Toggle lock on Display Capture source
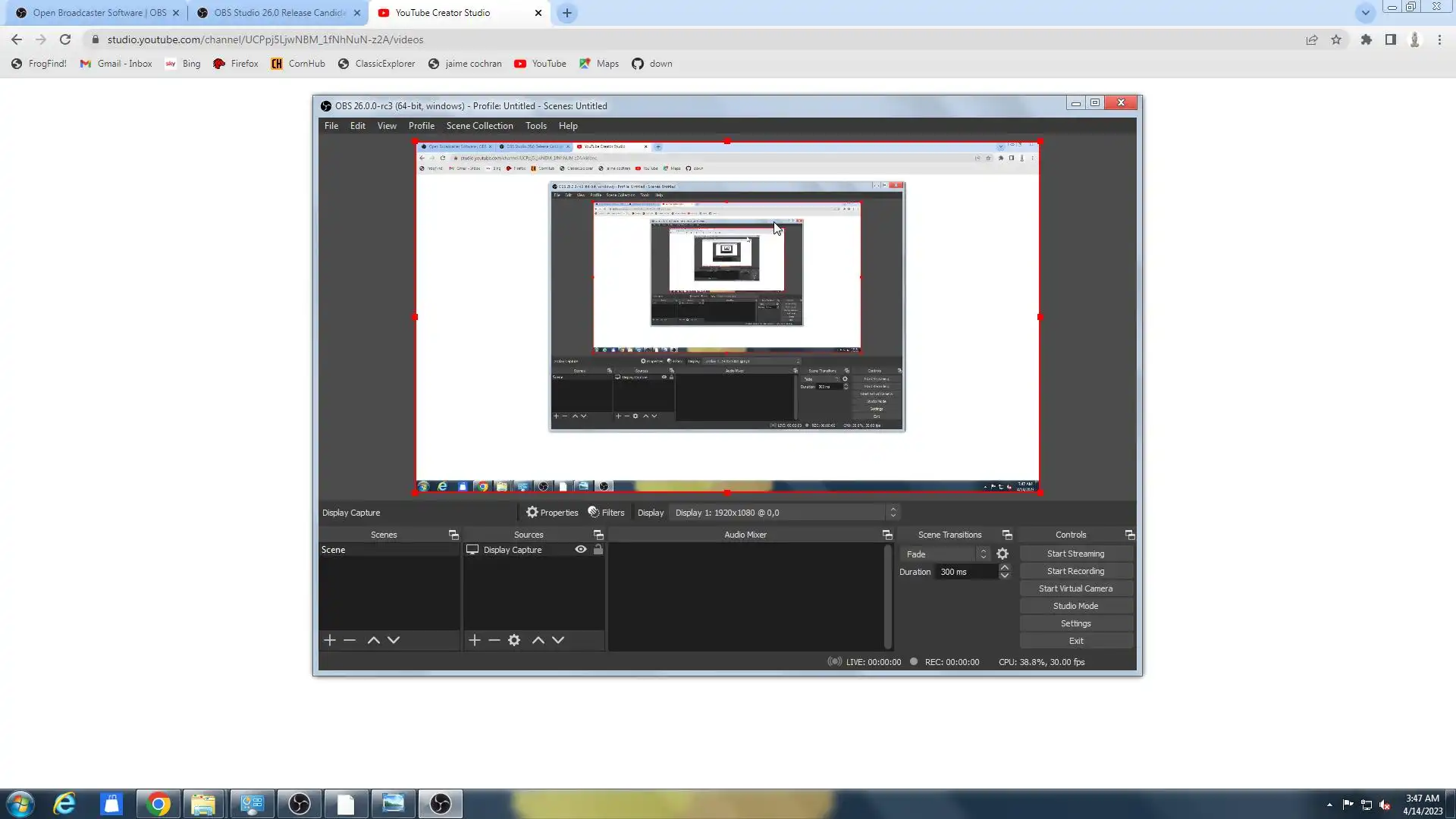Viewport: 1456px width, 819px height. (598, 550)
